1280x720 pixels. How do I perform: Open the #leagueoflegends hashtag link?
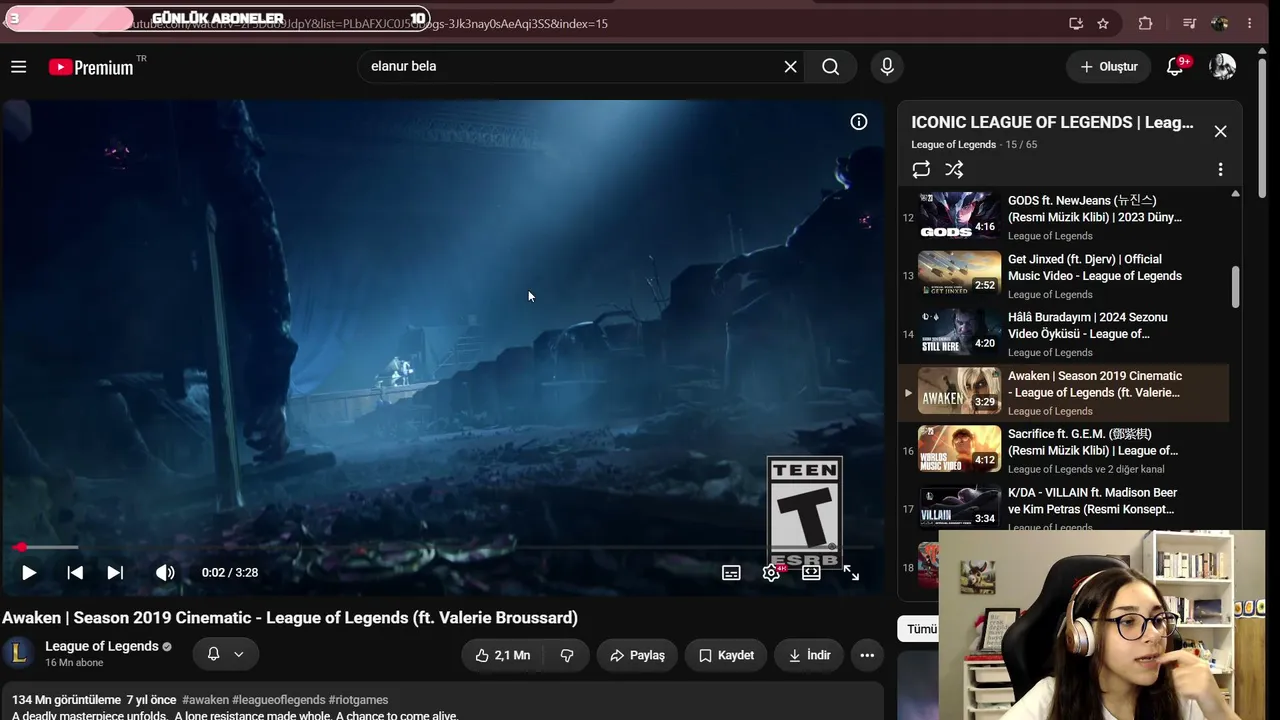click(x=279, y=700)
